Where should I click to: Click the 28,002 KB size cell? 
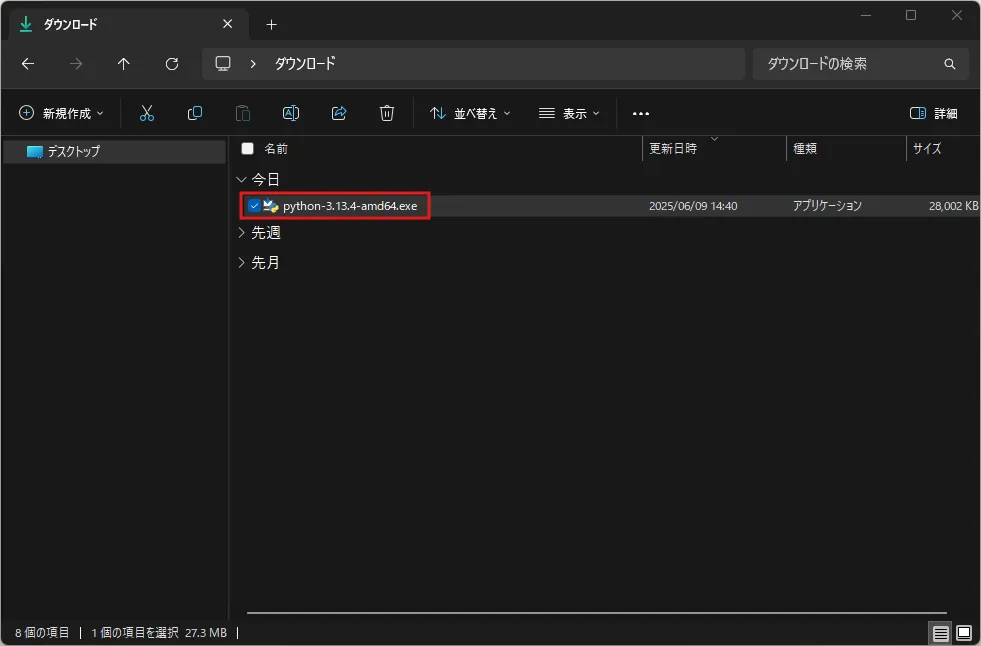click(x=953, y=206)
